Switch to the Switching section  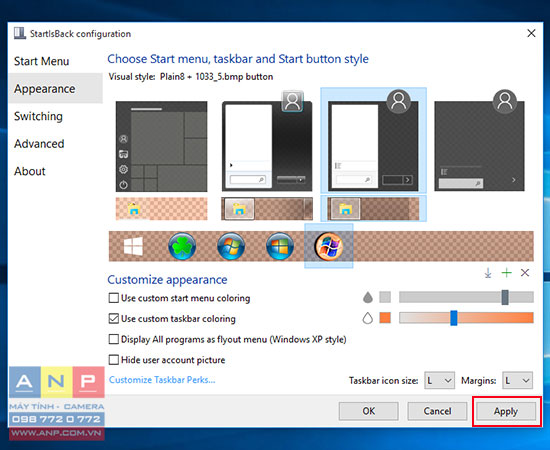click(38, 116)
